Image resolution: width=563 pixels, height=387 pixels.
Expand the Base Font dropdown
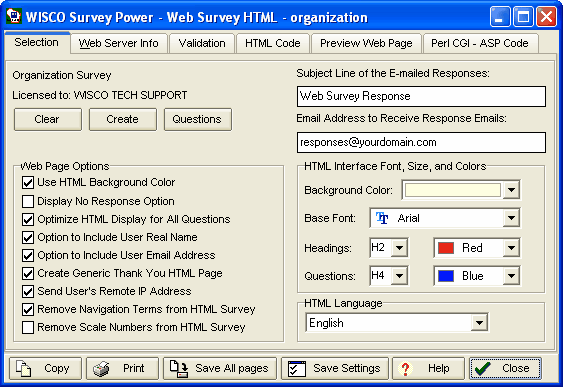511,218
